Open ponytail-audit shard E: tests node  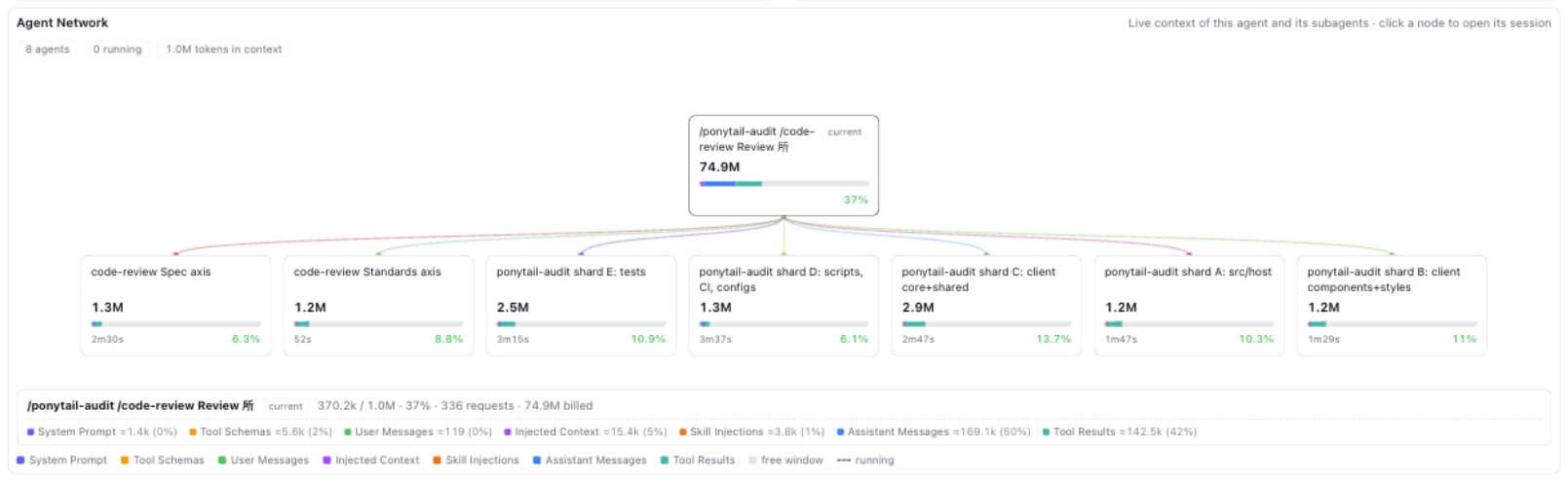[581, 306]
